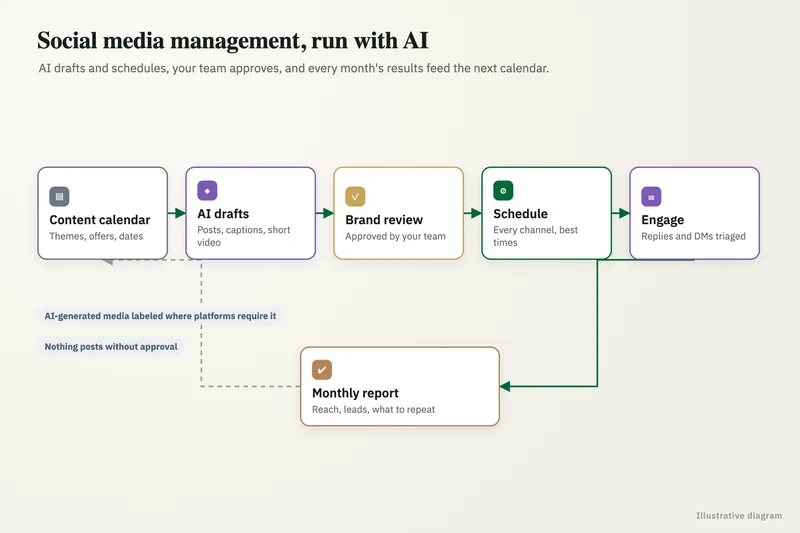Click the purple diamond icon in AI drafts card
The height and width of the screenshot is (533, 800).
pyautogui.click(x=207, y=191)
